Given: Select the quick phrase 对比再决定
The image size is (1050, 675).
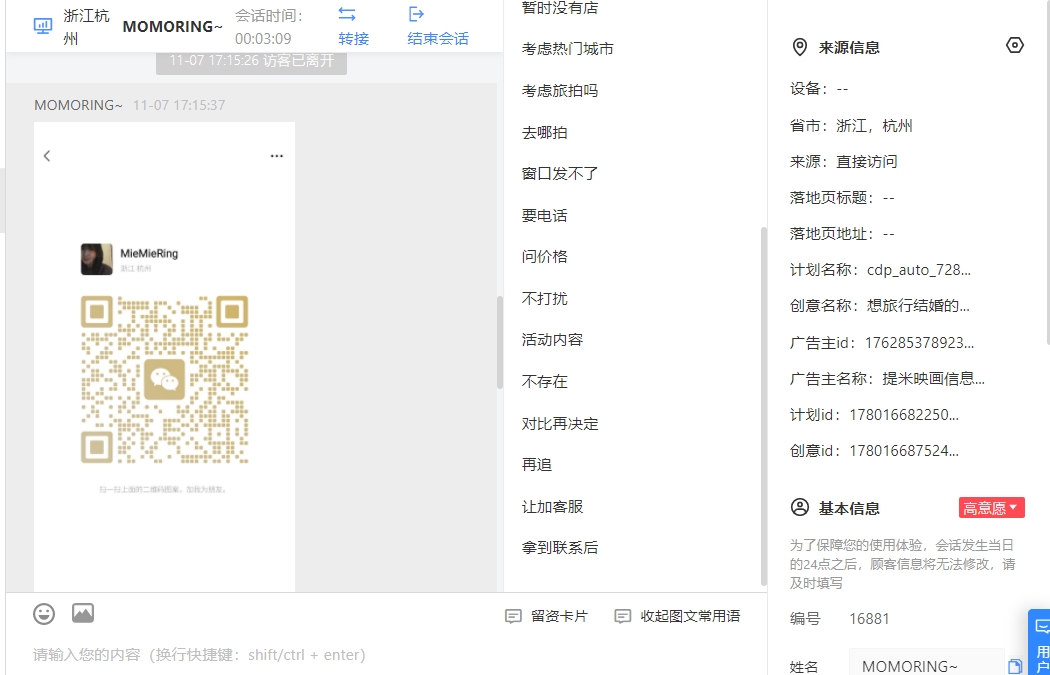Looking at the screenshot, I should (x=560, y=424).
